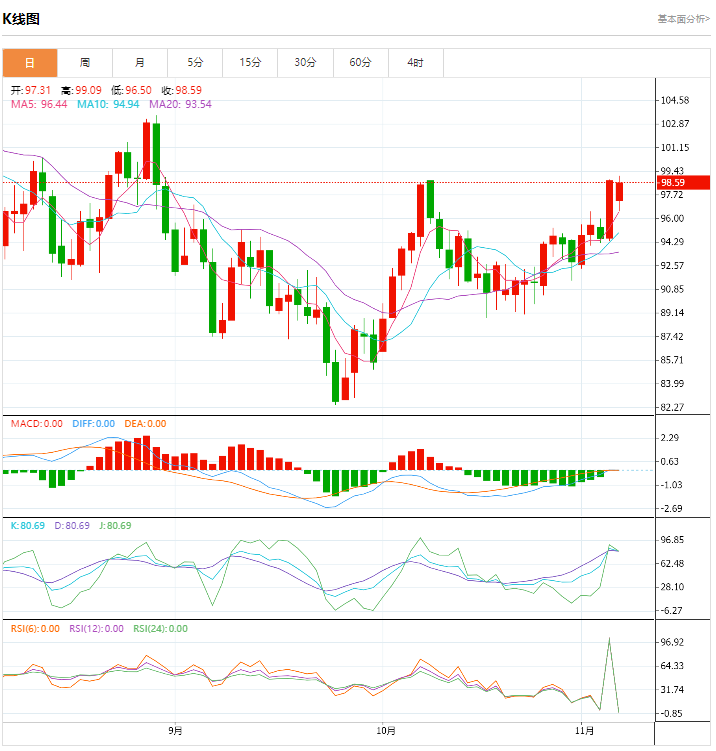This screenshot has width=716, height=751.
Task: Open the 5分 interval tab
Action: (x=195, y=63)
